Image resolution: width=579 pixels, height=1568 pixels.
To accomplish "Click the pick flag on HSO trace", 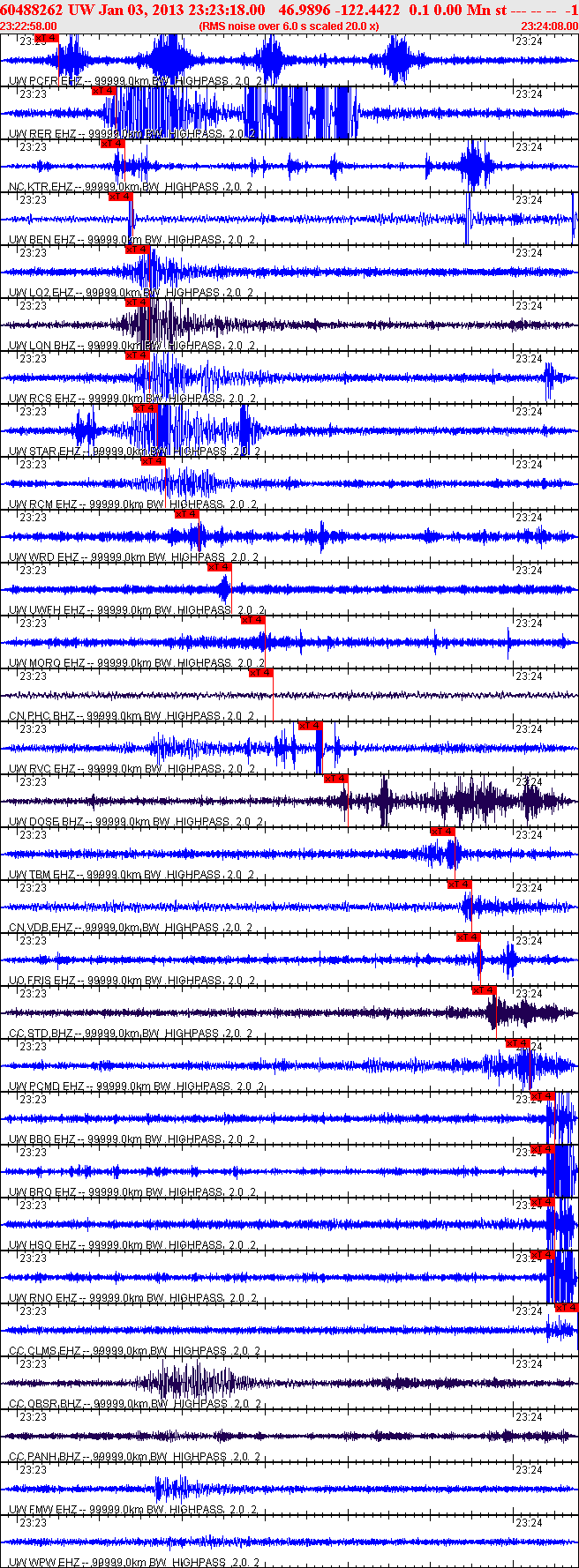I will click(x=542, y=1202).
